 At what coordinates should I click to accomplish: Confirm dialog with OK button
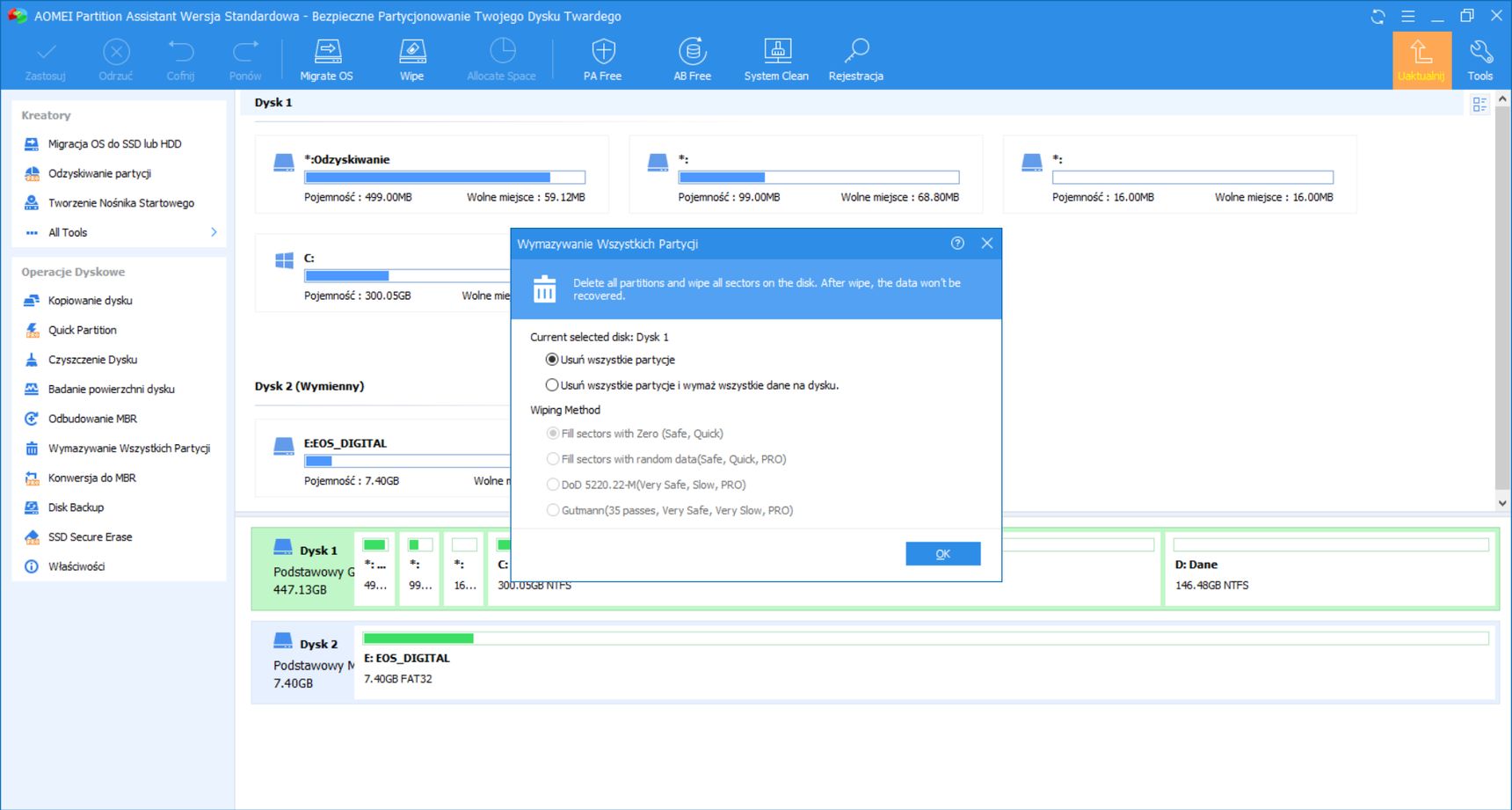943,554
